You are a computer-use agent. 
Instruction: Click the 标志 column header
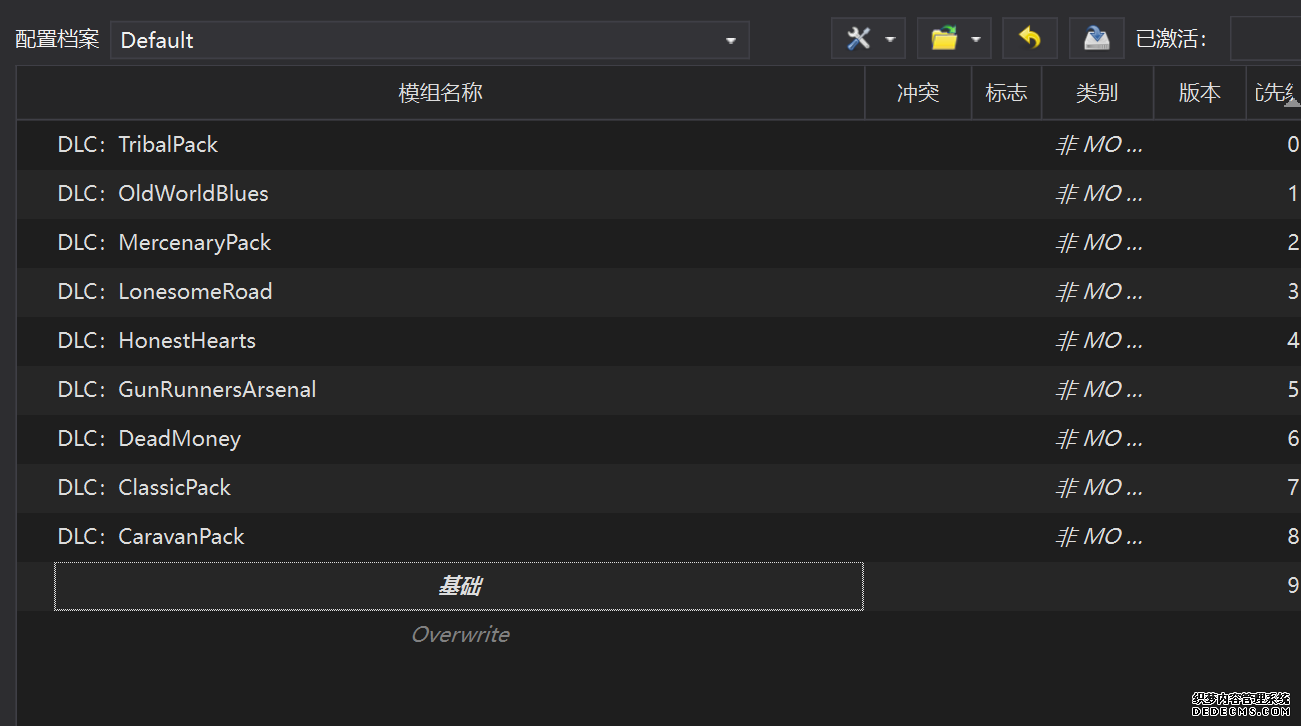click(1006, 93)
